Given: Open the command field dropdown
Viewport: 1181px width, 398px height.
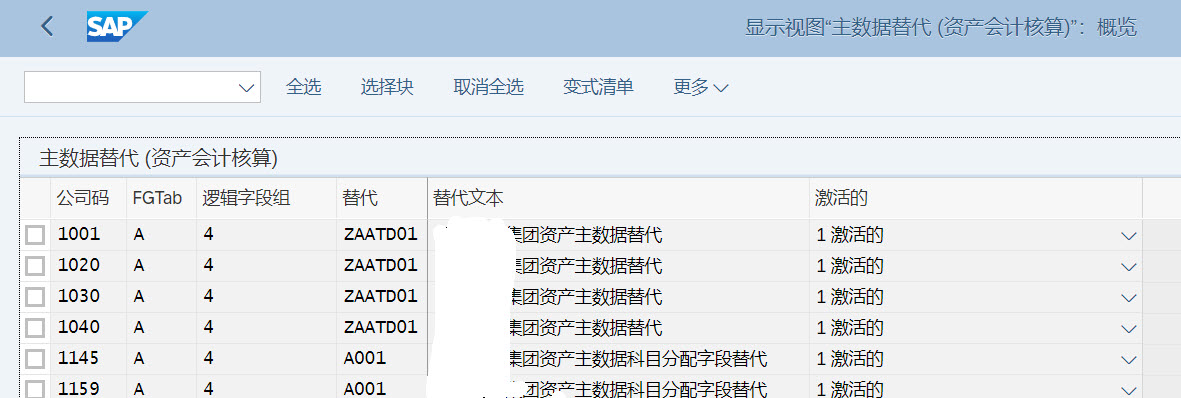Looking at the screenshot, I should pyautogui.click(x=246, y=87).
